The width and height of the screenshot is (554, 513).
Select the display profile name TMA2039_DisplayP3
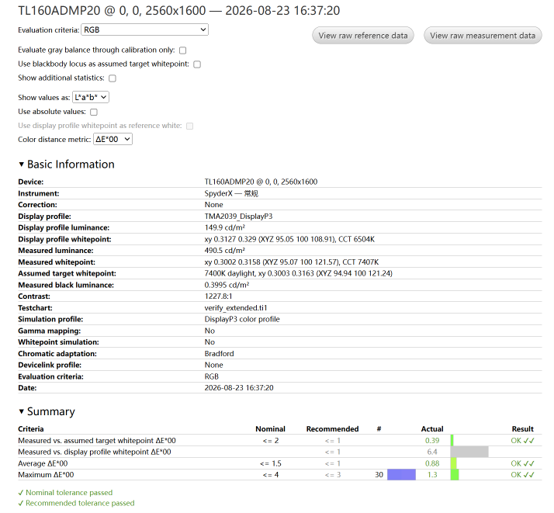(x=238, y=216)
